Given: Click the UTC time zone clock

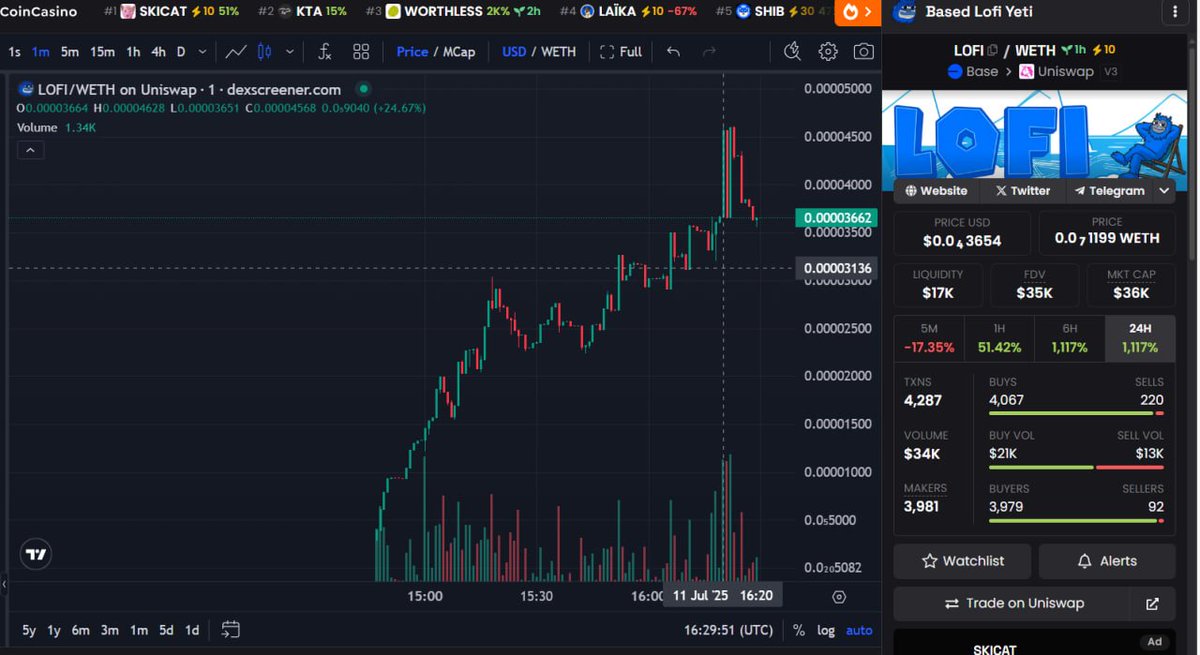Looking at the screenshot, I should 728,630.
